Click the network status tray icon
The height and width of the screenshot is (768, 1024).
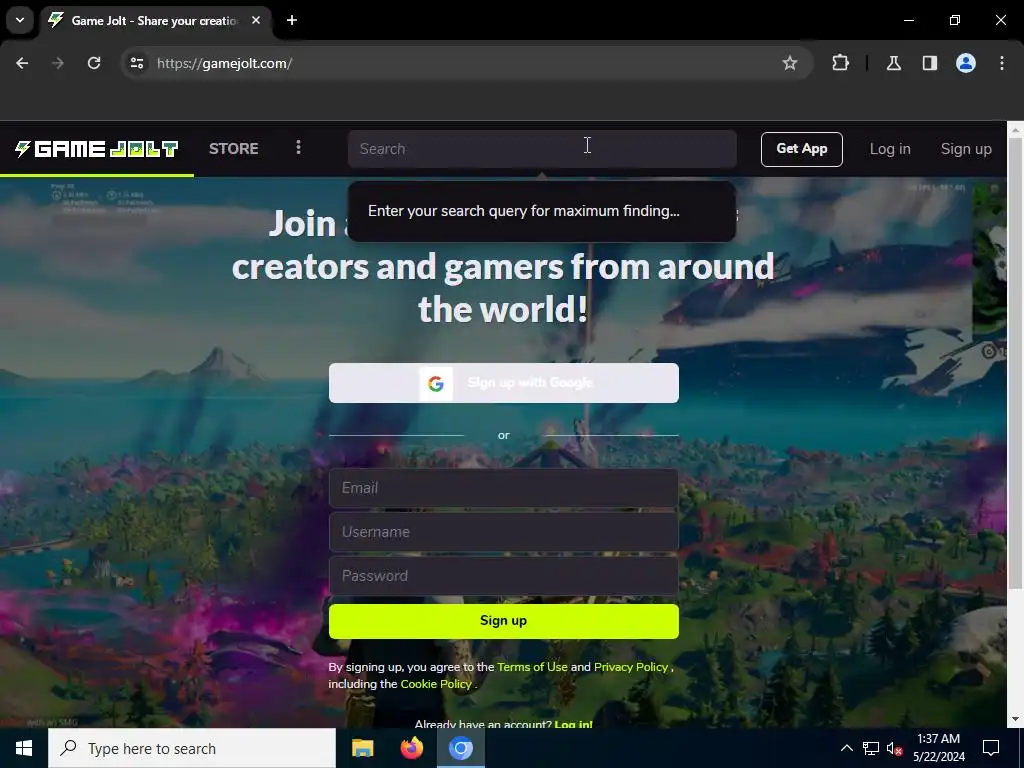tap(871, 748)
